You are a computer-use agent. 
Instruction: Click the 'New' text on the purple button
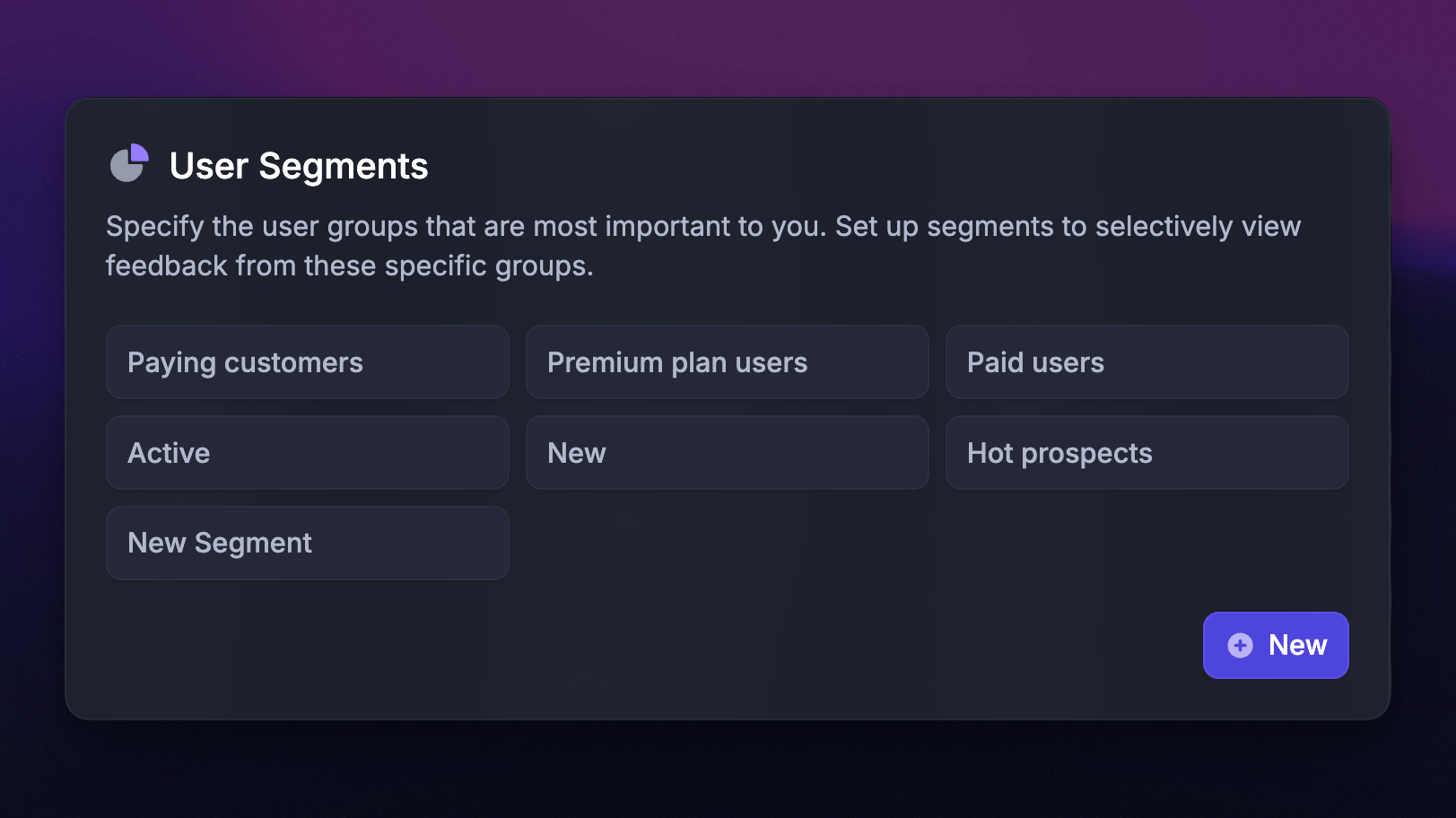pos(1297,646)
